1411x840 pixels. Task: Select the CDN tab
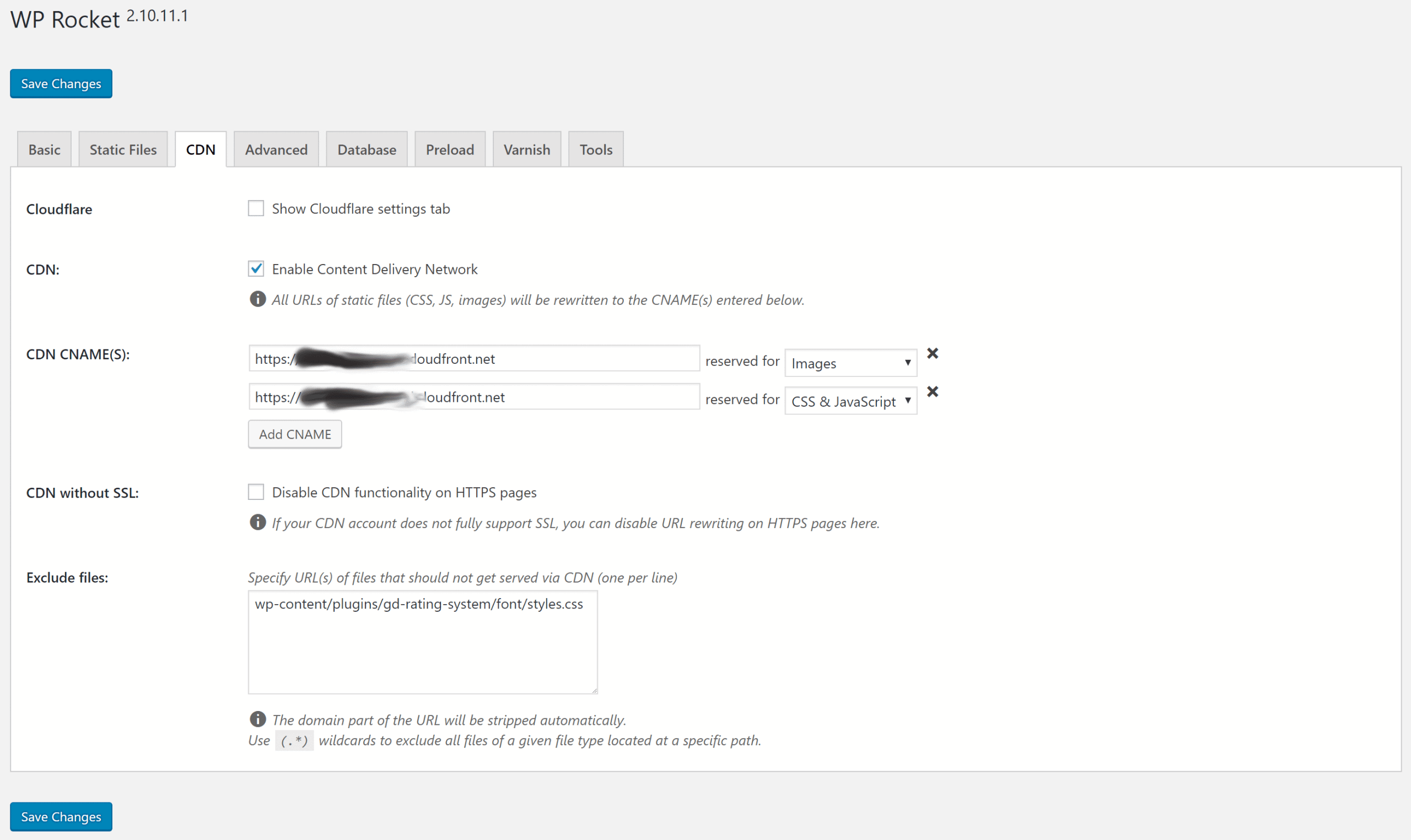[x=201, y=149]
